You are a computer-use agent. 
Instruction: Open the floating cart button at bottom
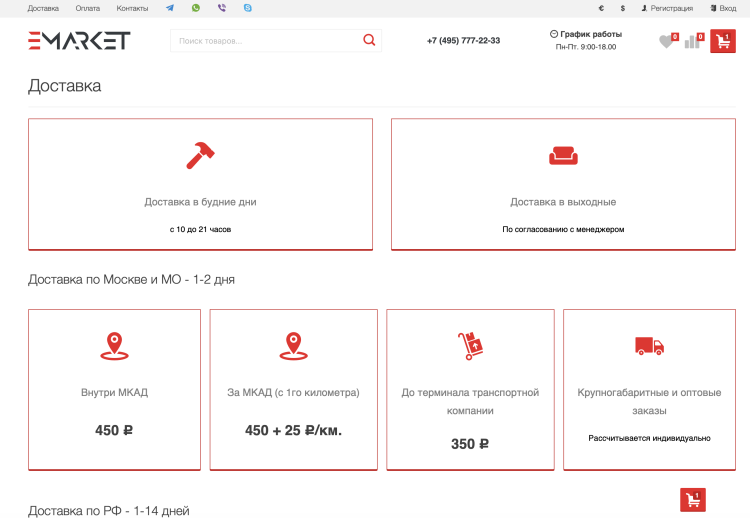[x=693, y=500]
